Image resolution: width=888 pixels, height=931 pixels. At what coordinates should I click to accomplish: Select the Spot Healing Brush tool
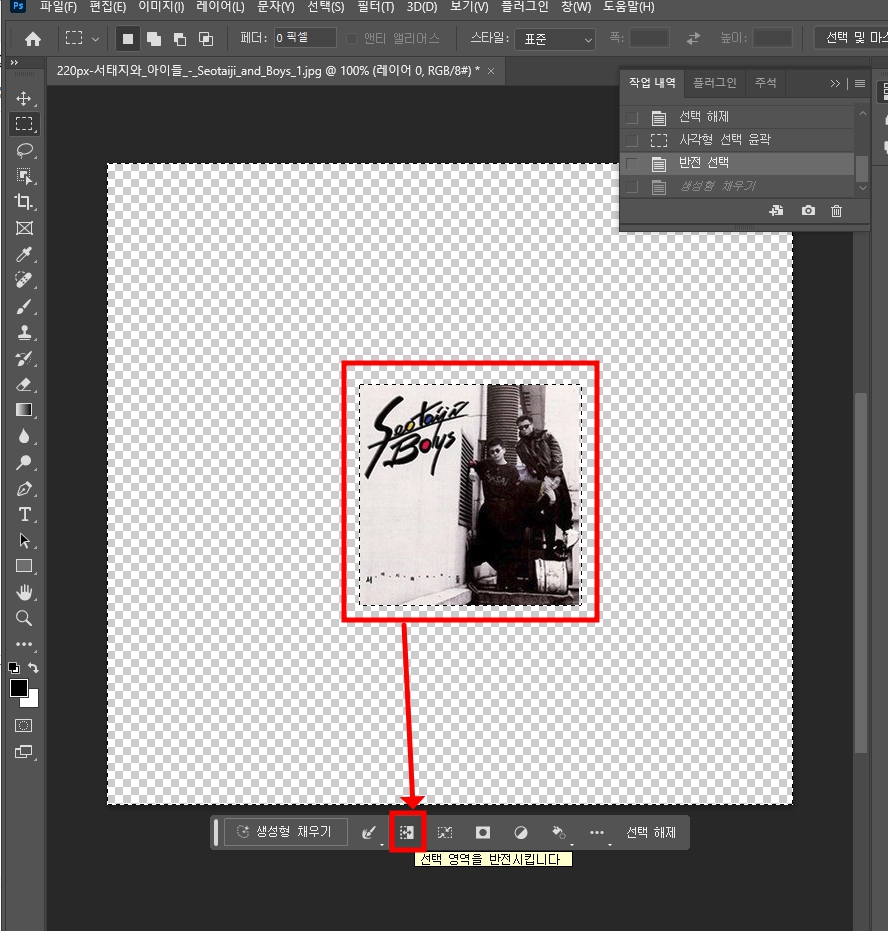(24, 280)
